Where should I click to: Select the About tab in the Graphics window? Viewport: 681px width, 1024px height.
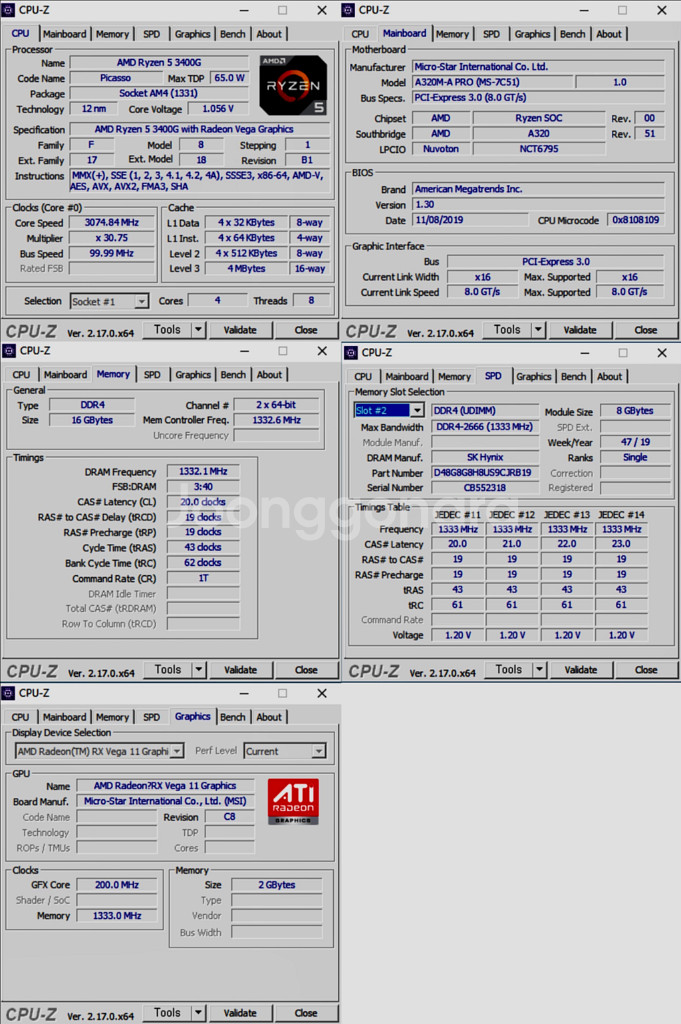pyautogui.click(x=269, y=717)
